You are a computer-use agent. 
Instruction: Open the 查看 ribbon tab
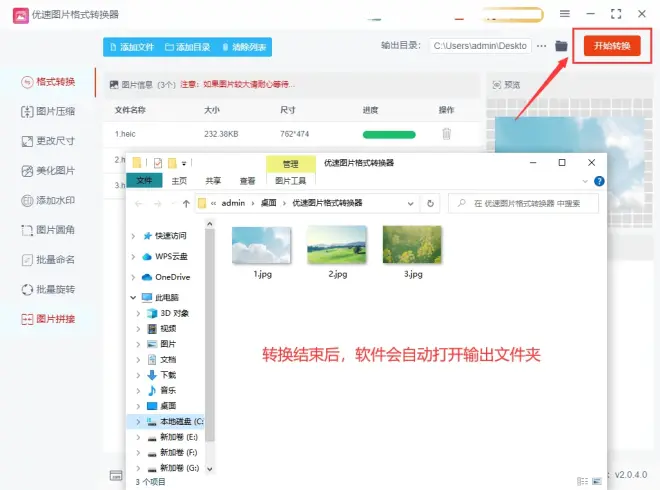pos(248,181)
